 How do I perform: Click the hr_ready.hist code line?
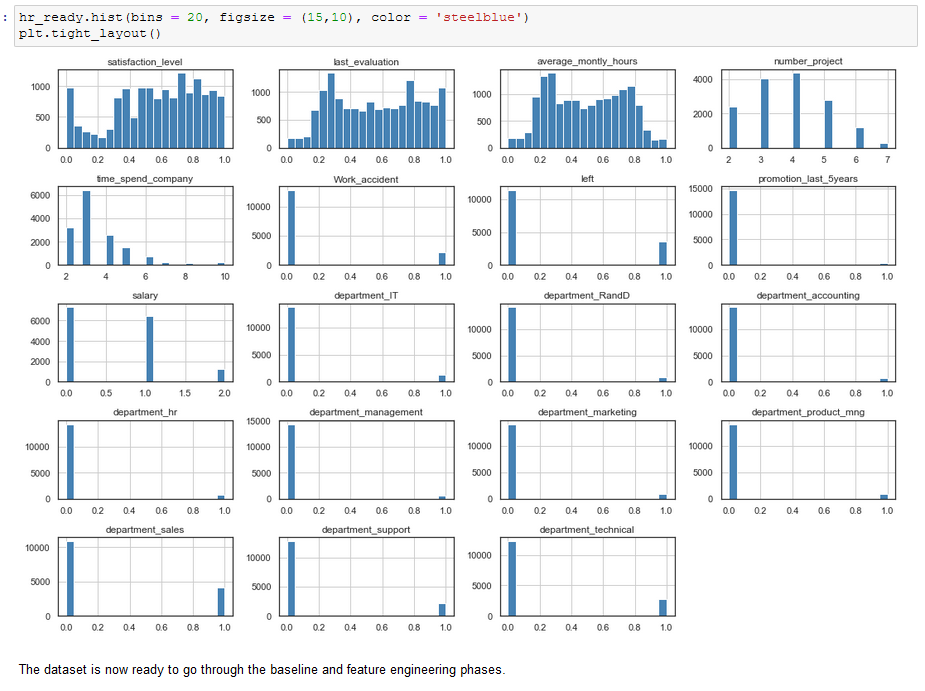(x=274, y=17)
